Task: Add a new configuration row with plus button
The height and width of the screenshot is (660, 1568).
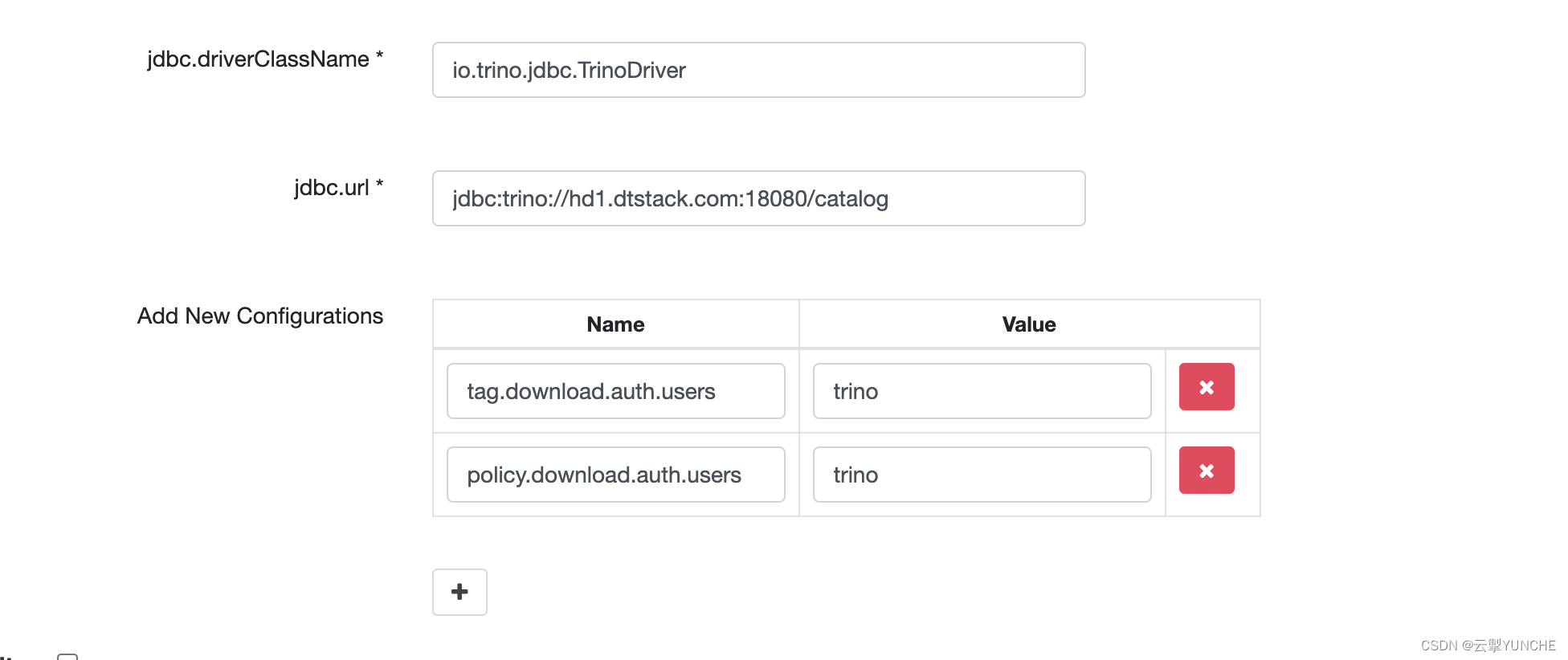Action: tap(459, 592)
